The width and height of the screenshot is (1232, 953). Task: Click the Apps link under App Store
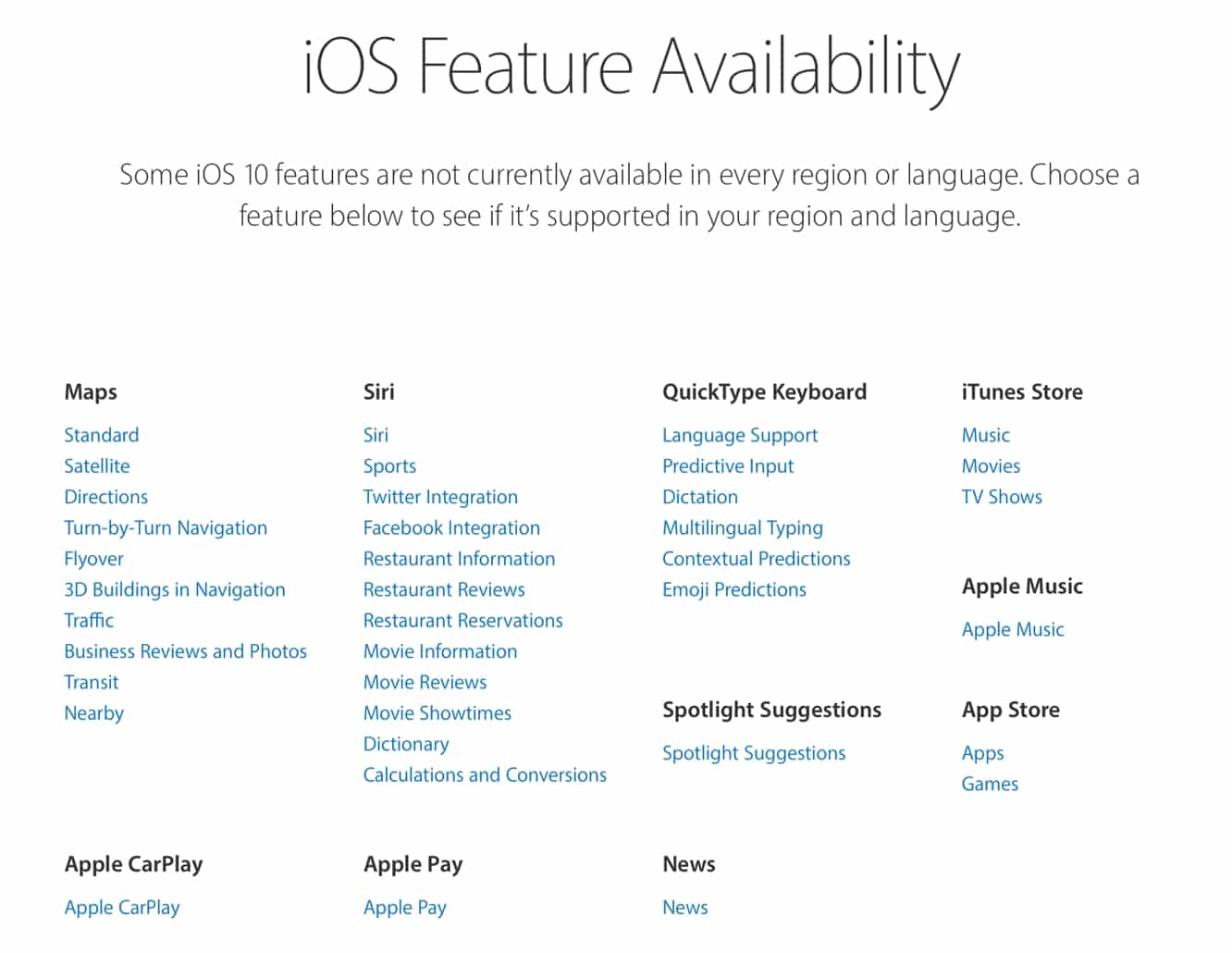[982, 753]
